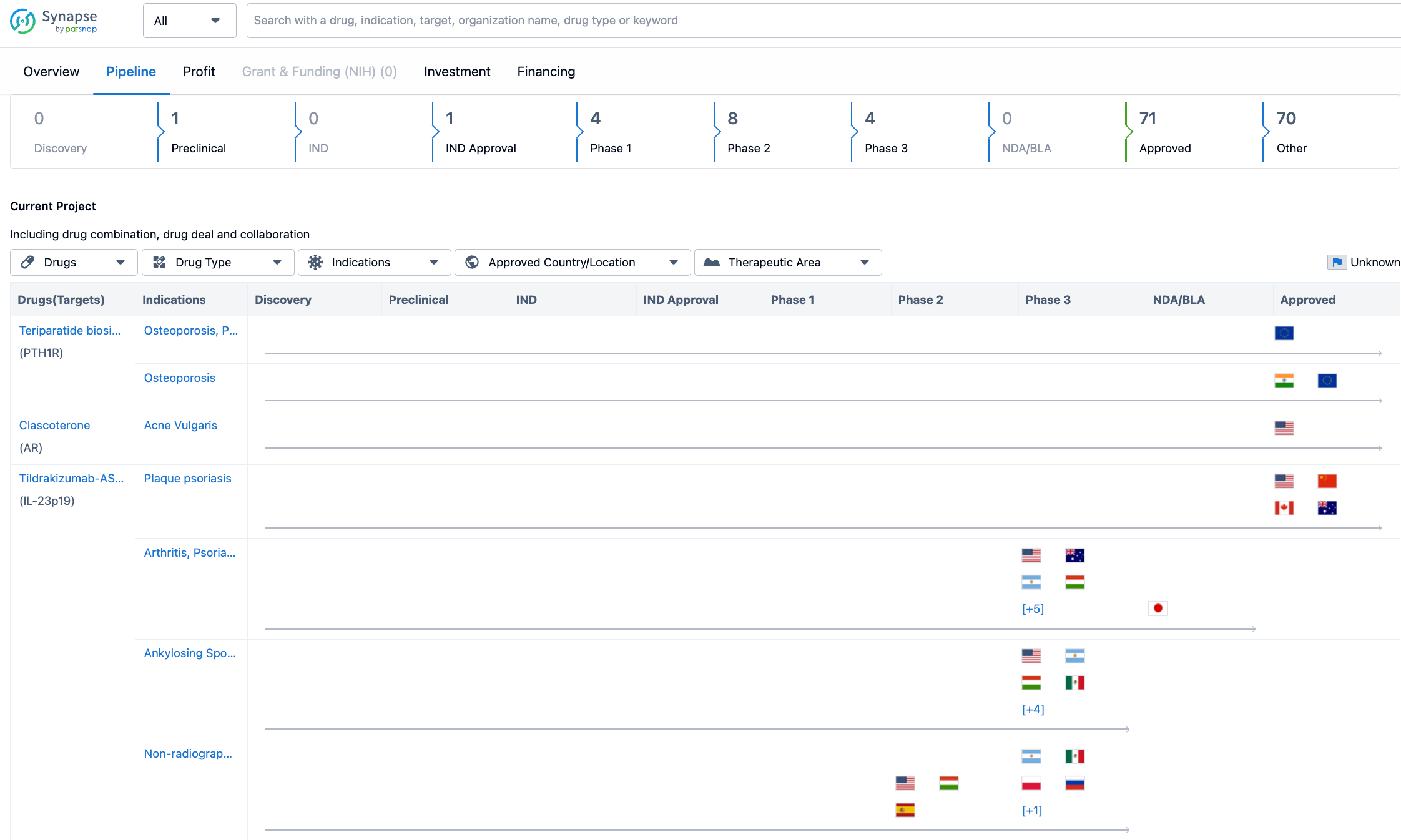Click the Unknown flag legend icon
This screenshot has width=1401, height=840.
coord(1336,263)
